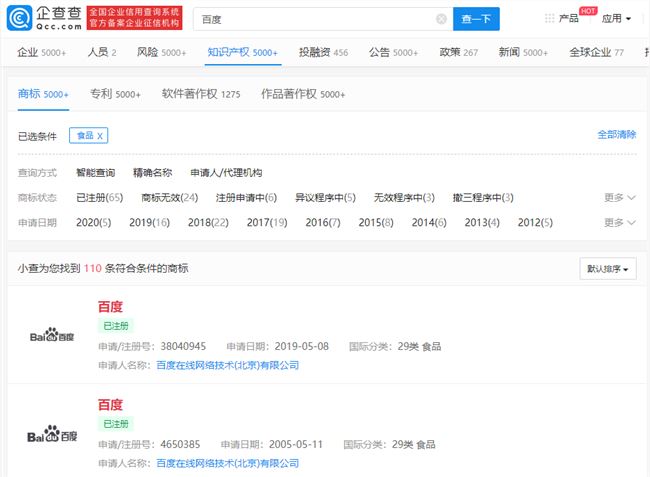Viewport: 650px width, 477px height.
Task: Clear the search box with the X icon
Action: (x=441, y=19)
